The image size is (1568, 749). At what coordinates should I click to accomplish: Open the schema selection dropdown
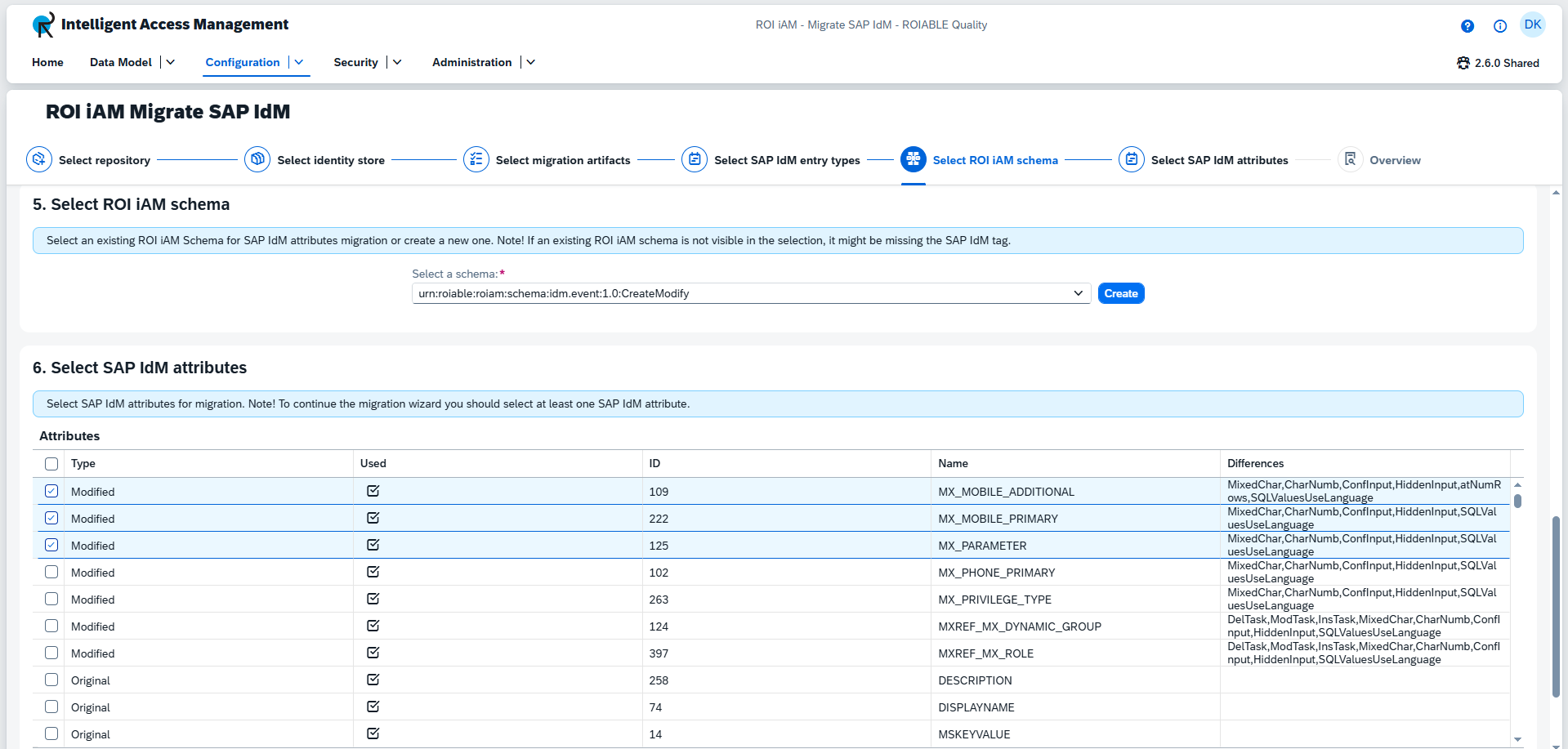1079,292
